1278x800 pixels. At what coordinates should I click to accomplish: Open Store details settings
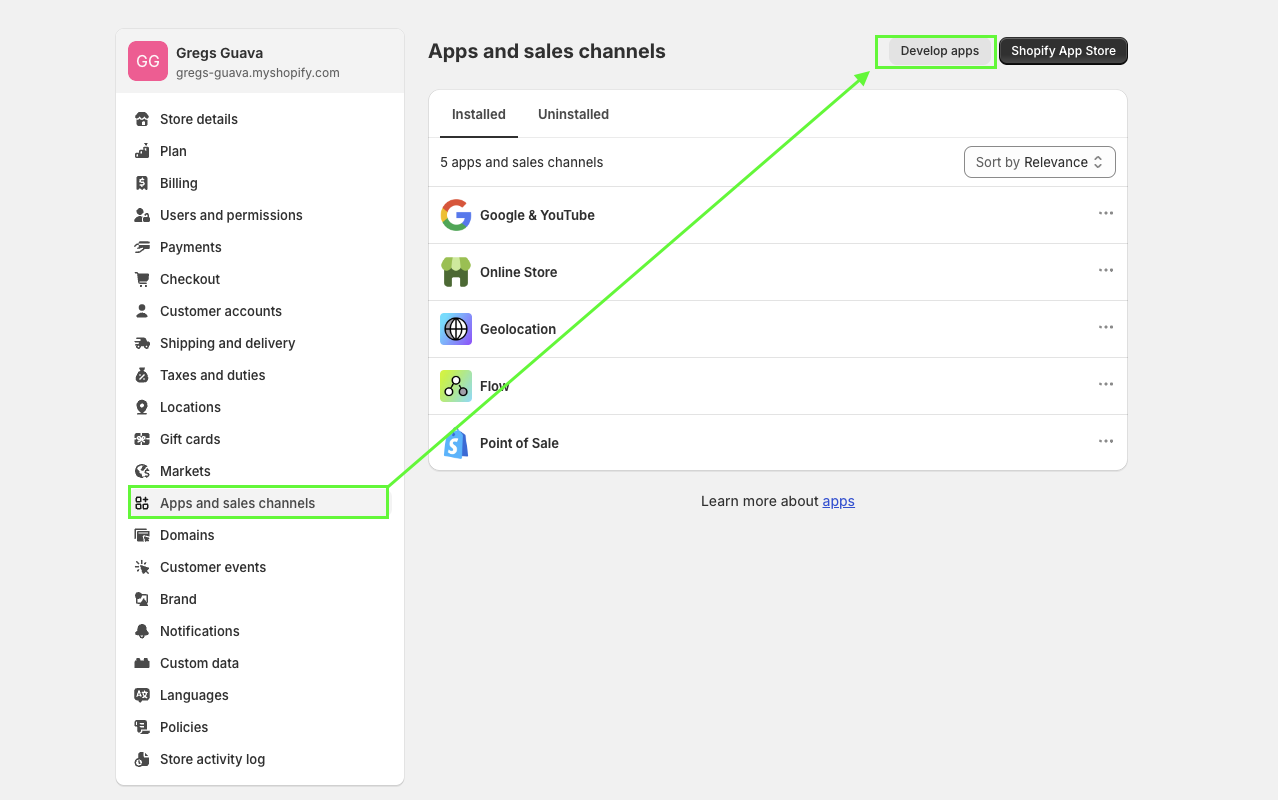[x=260, y=119]
